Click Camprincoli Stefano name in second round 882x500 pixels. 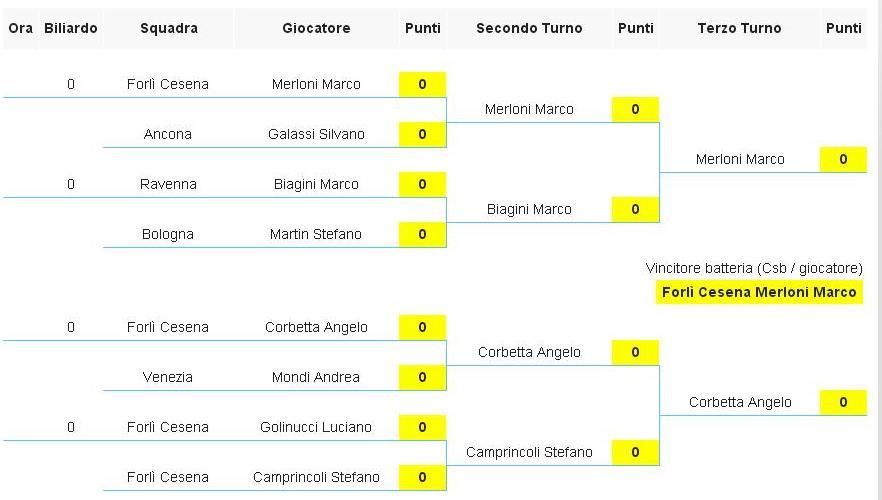click(x=529, y=452)
